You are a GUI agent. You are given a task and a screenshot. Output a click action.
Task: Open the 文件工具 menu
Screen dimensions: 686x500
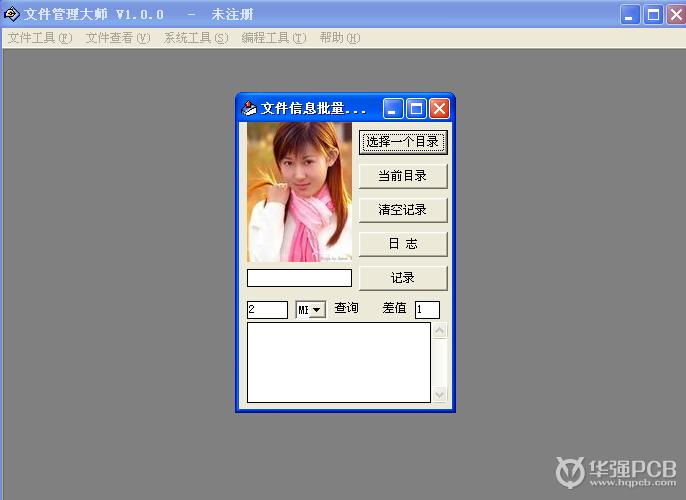tap(40, 38)
